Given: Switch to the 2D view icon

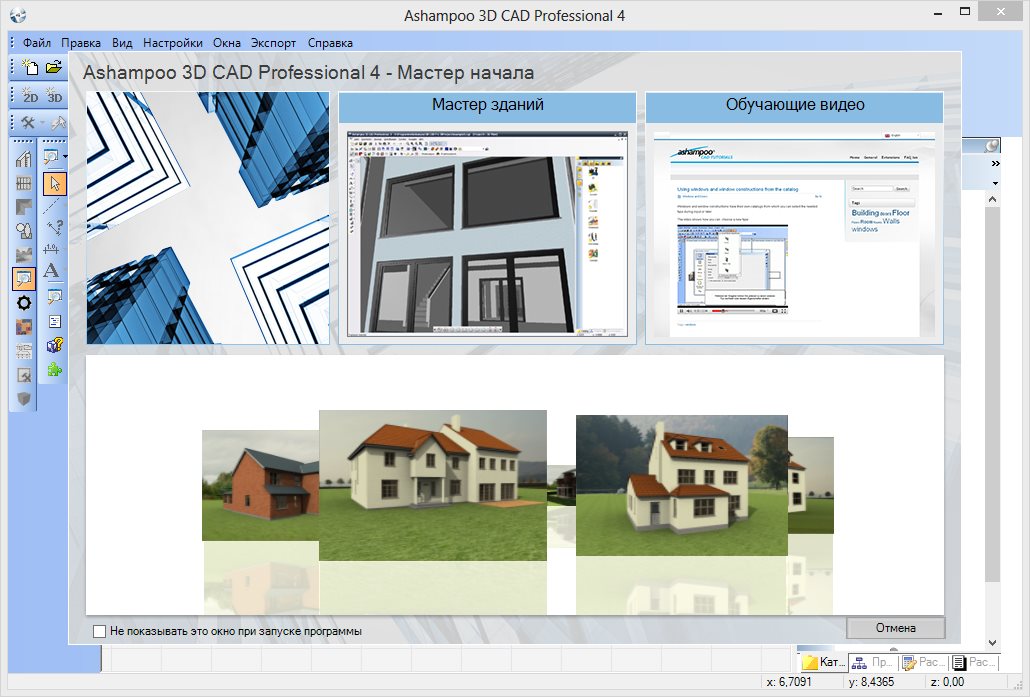Looking at the screenshot, I should (30, 95).
